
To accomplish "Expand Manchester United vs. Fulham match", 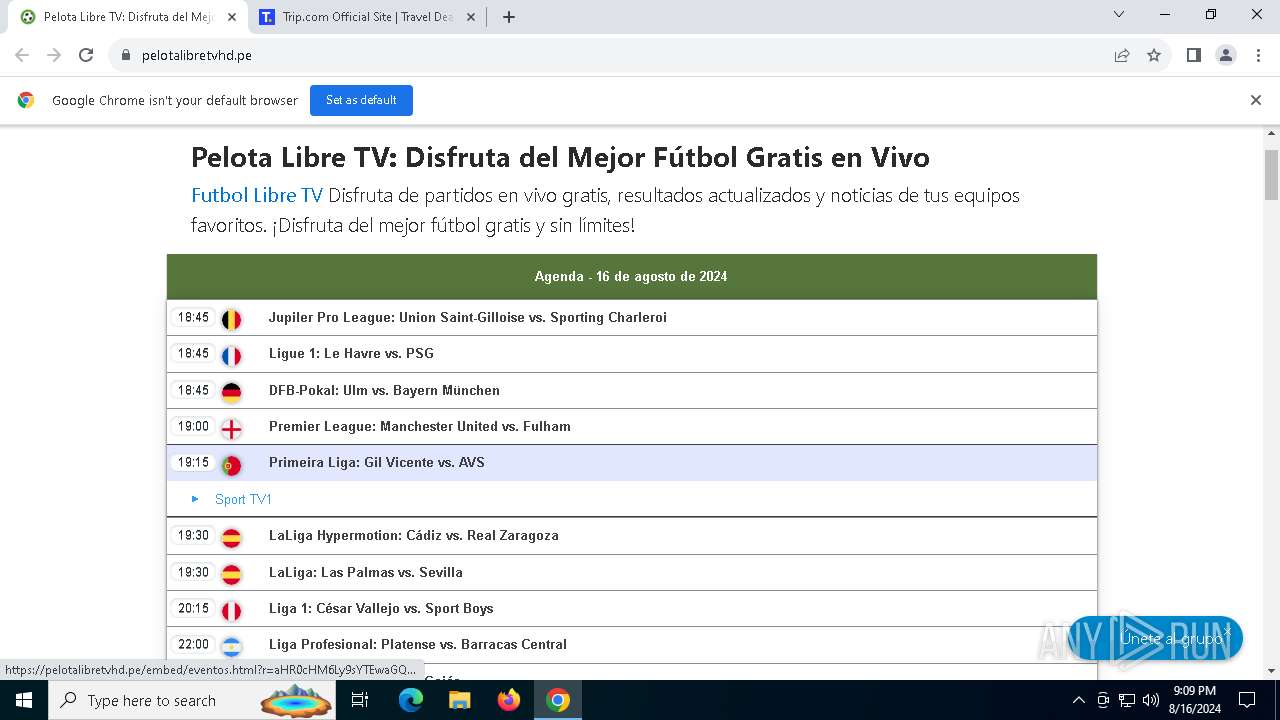I will tap(631, 426).
